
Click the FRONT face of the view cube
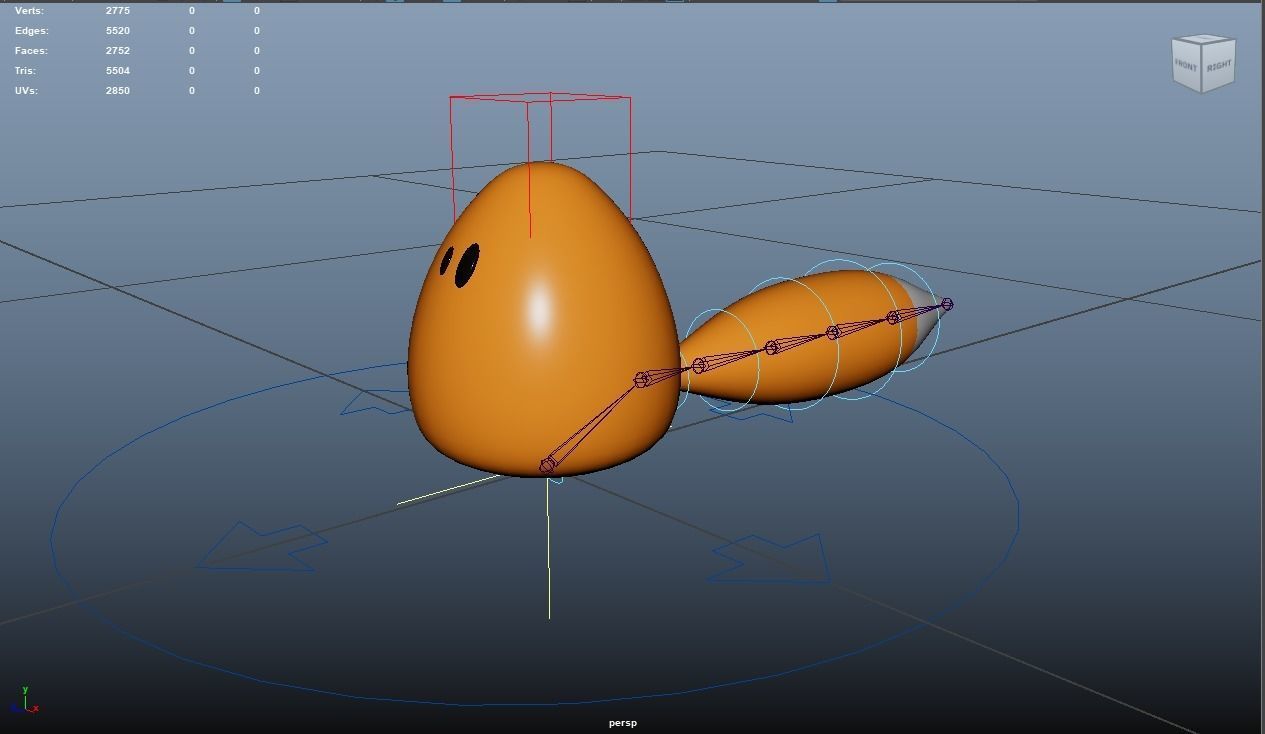1186,64
